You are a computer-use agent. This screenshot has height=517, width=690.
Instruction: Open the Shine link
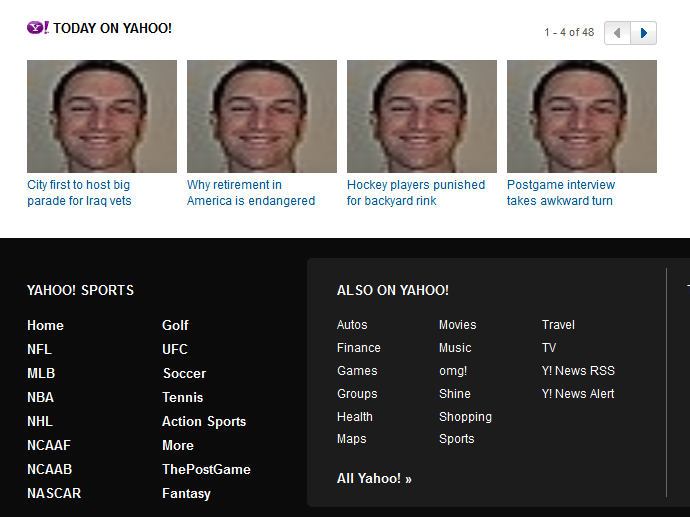coord(455,394)
